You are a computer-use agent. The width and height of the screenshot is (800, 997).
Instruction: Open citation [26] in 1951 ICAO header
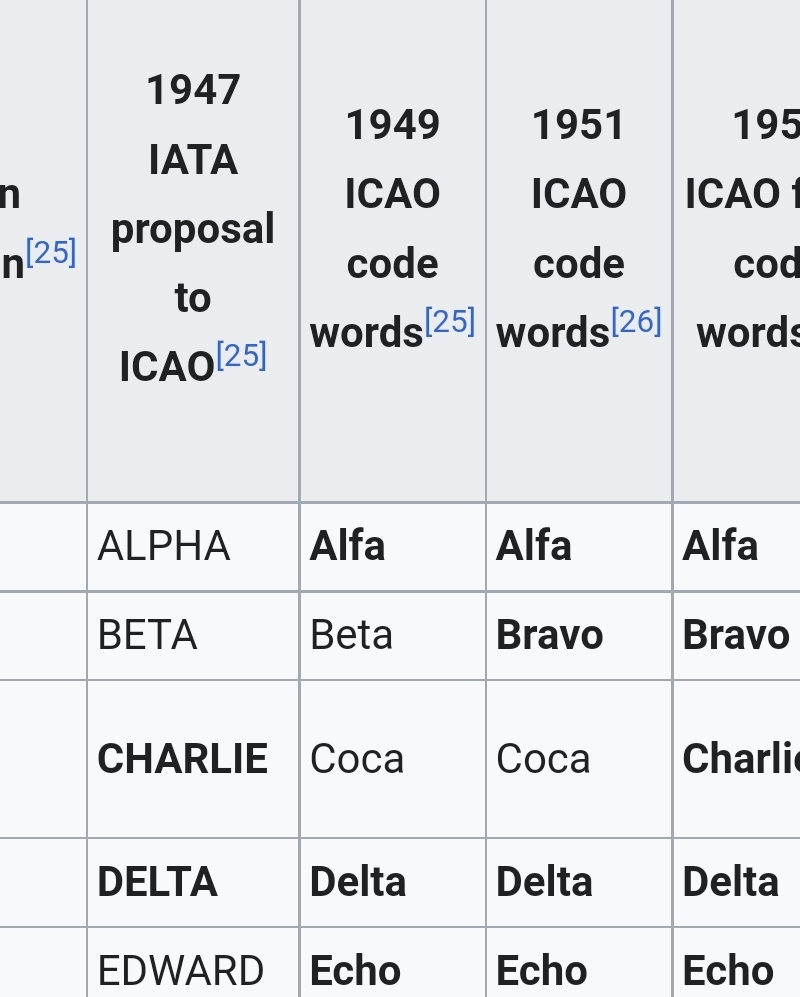(x=637, y=320)
